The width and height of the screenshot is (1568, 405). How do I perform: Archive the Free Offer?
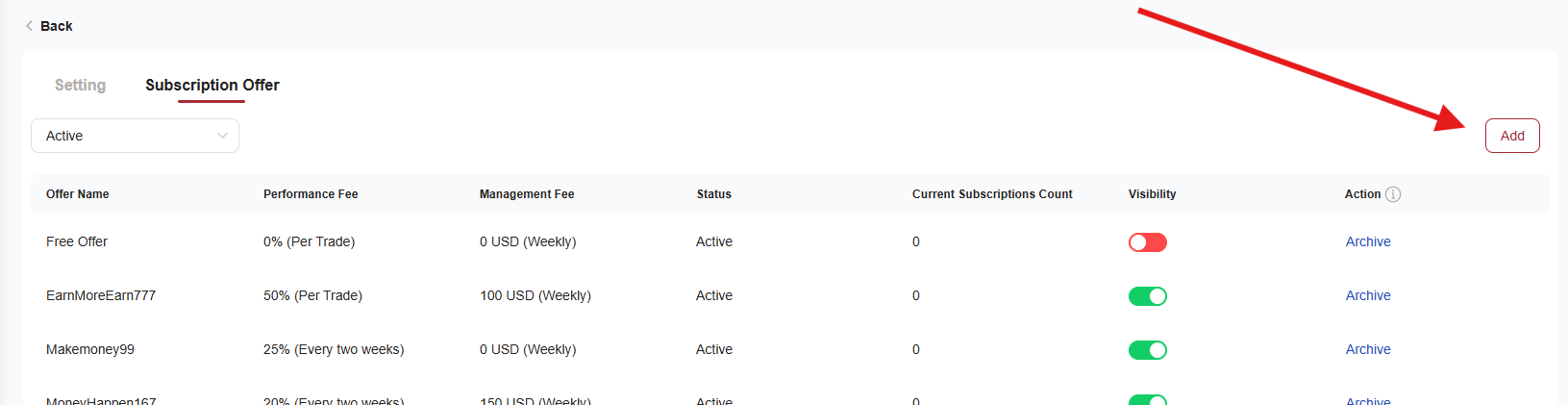click(1368, 241)
